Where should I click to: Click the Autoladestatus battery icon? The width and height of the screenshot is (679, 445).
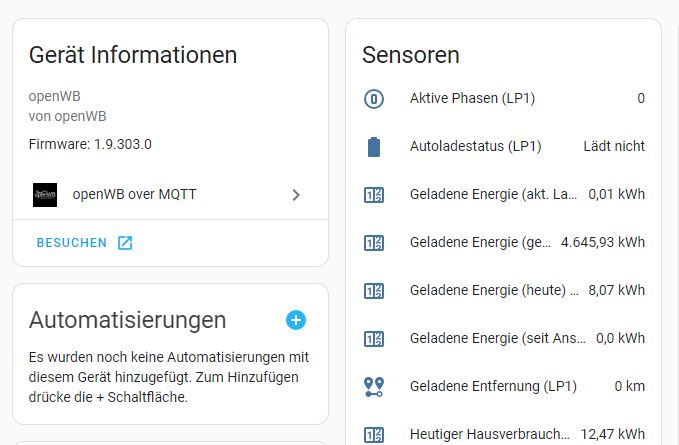pyautogui.click(x=374, y=146)
